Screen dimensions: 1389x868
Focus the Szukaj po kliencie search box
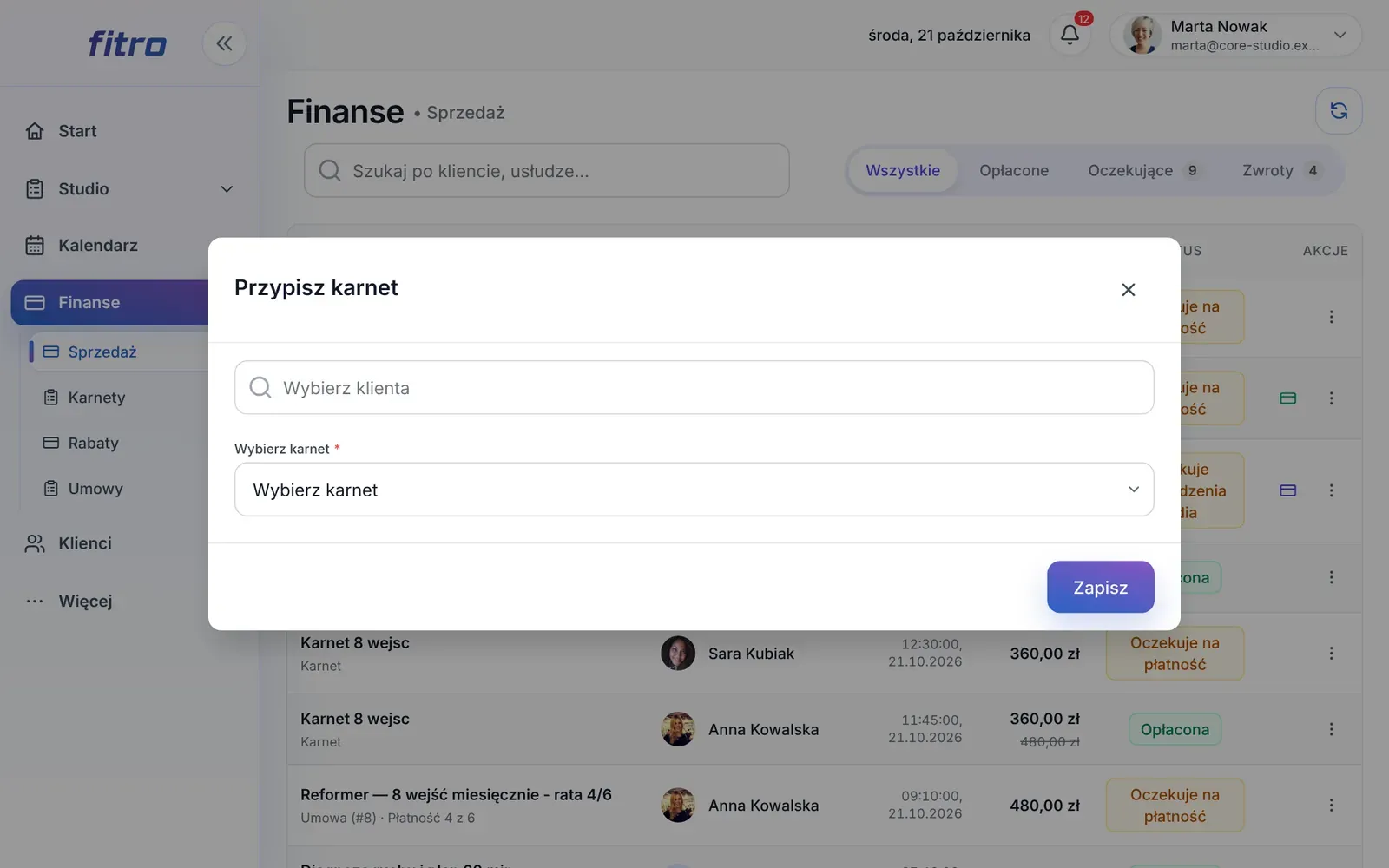click(x=546, y=170)
